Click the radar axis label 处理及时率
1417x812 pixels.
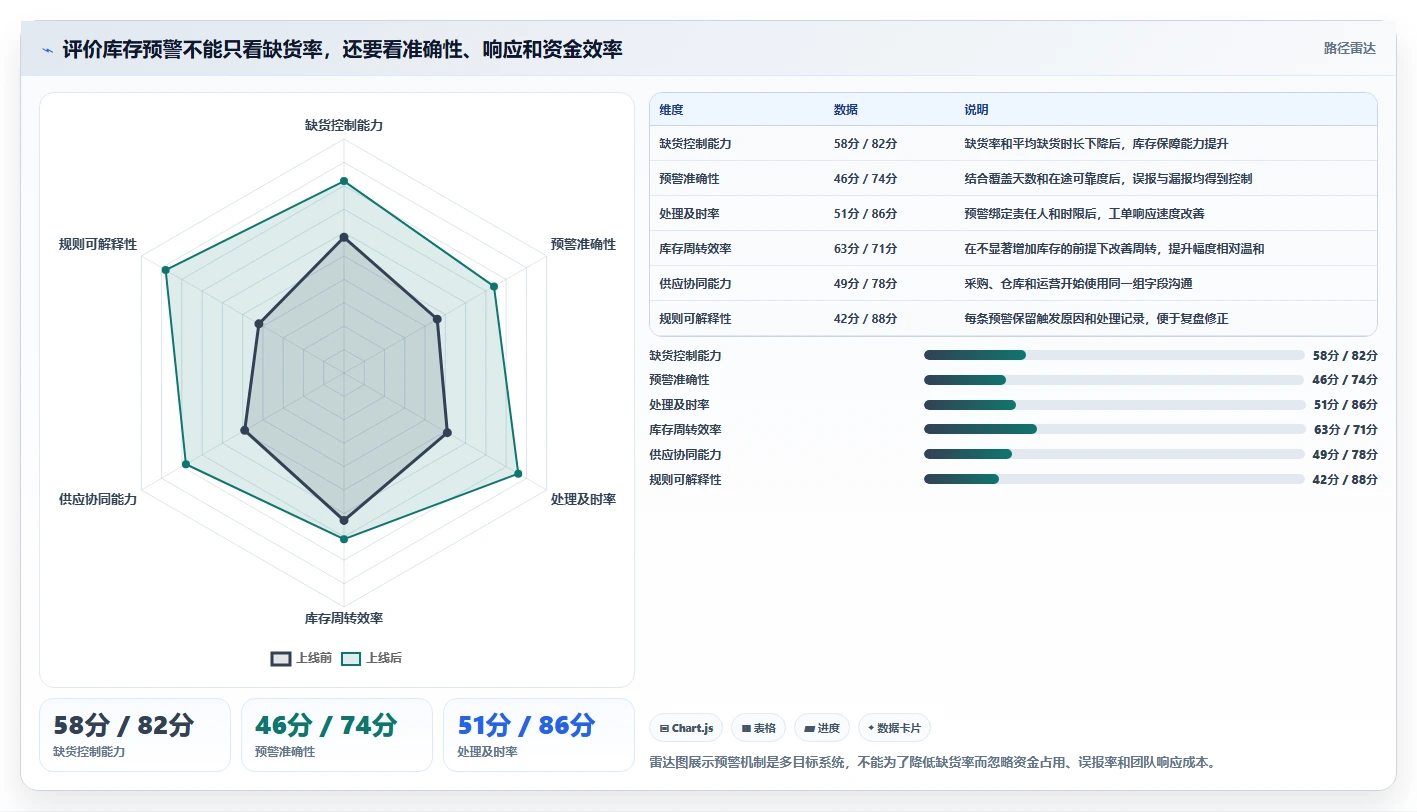(x=583, y=499)
